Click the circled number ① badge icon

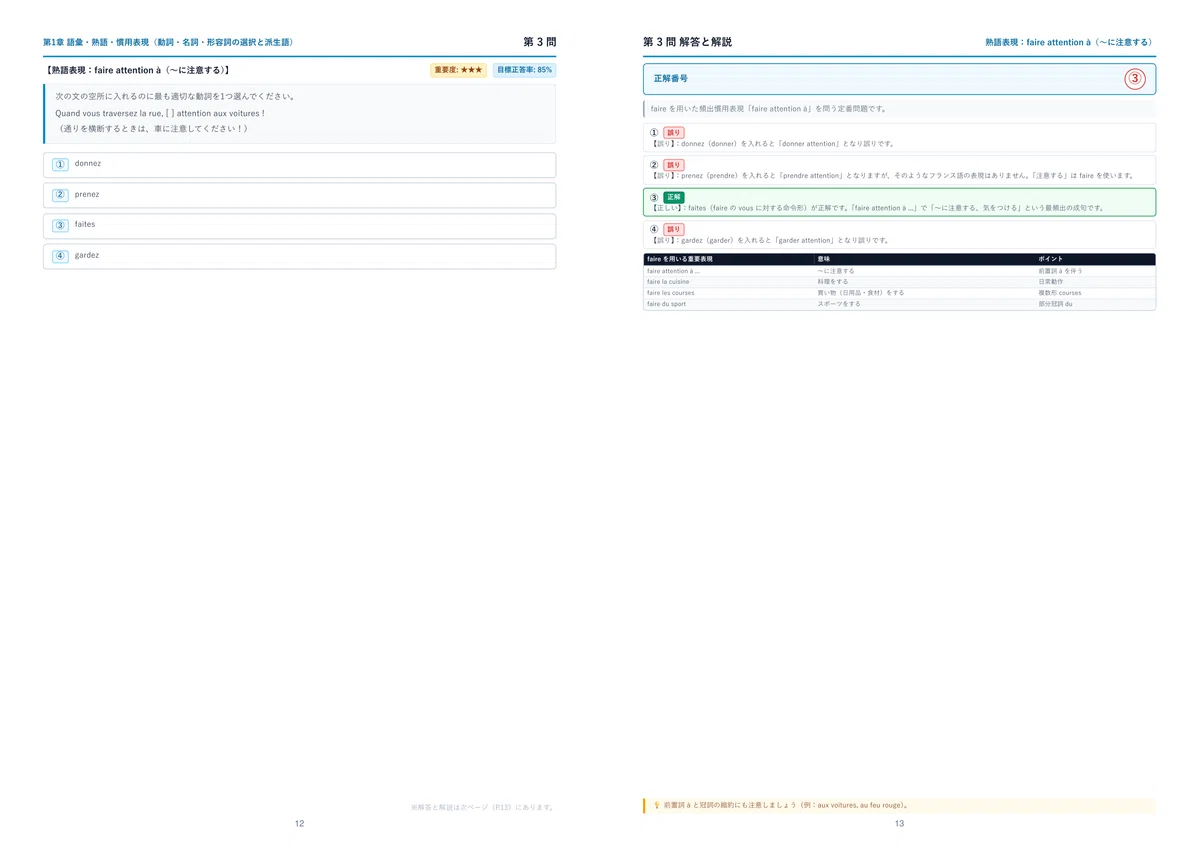pos(60,164)
